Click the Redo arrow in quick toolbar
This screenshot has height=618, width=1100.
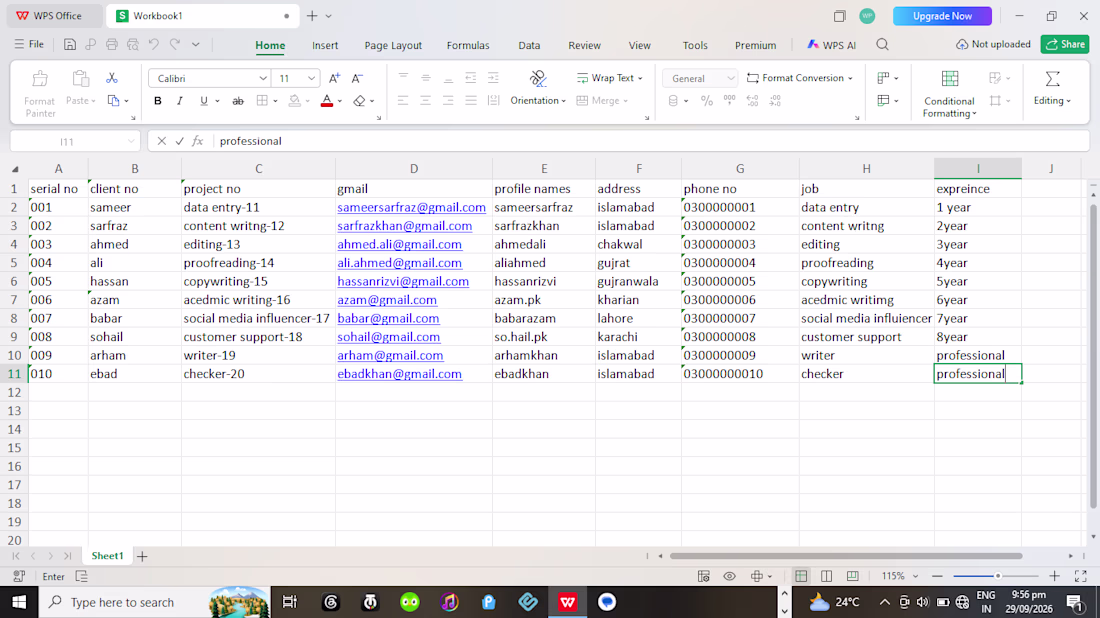(x=175, y=44)
